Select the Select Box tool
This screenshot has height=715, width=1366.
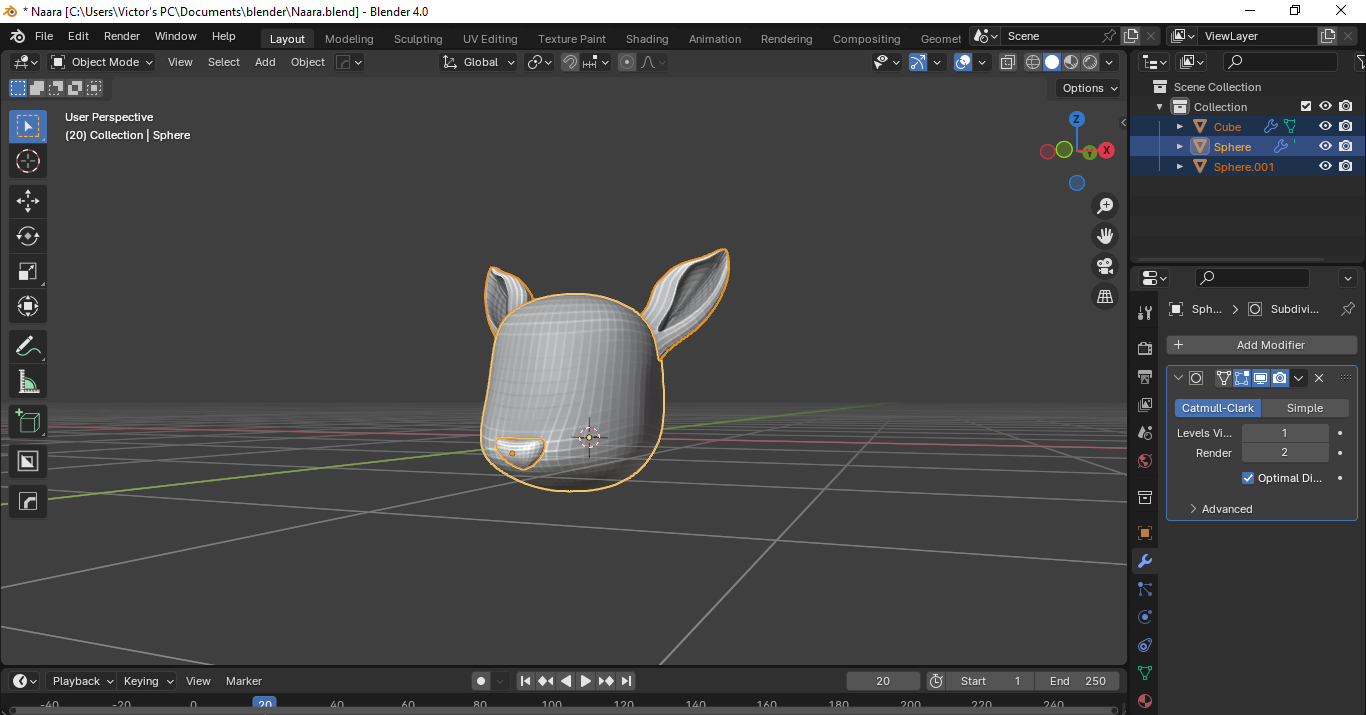pyautogui.click(x=28, y=126)
